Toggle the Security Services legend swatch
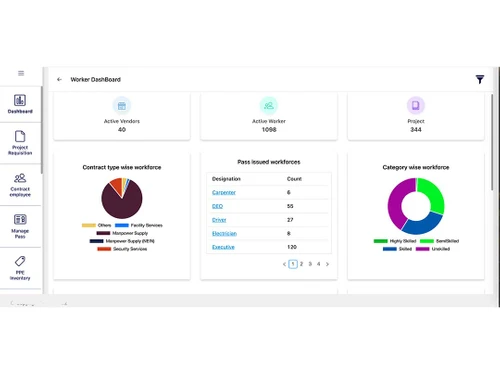 (104, 249)
